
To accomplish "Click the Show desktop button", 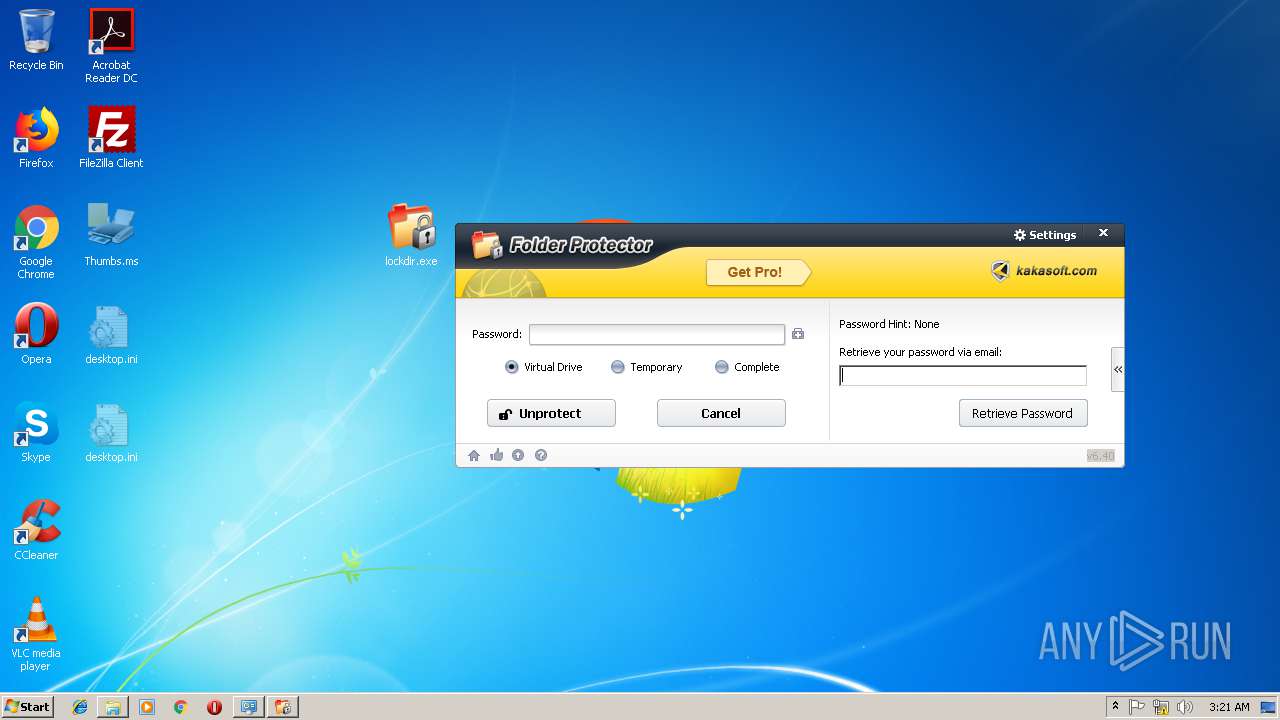I will [1270, 707].
